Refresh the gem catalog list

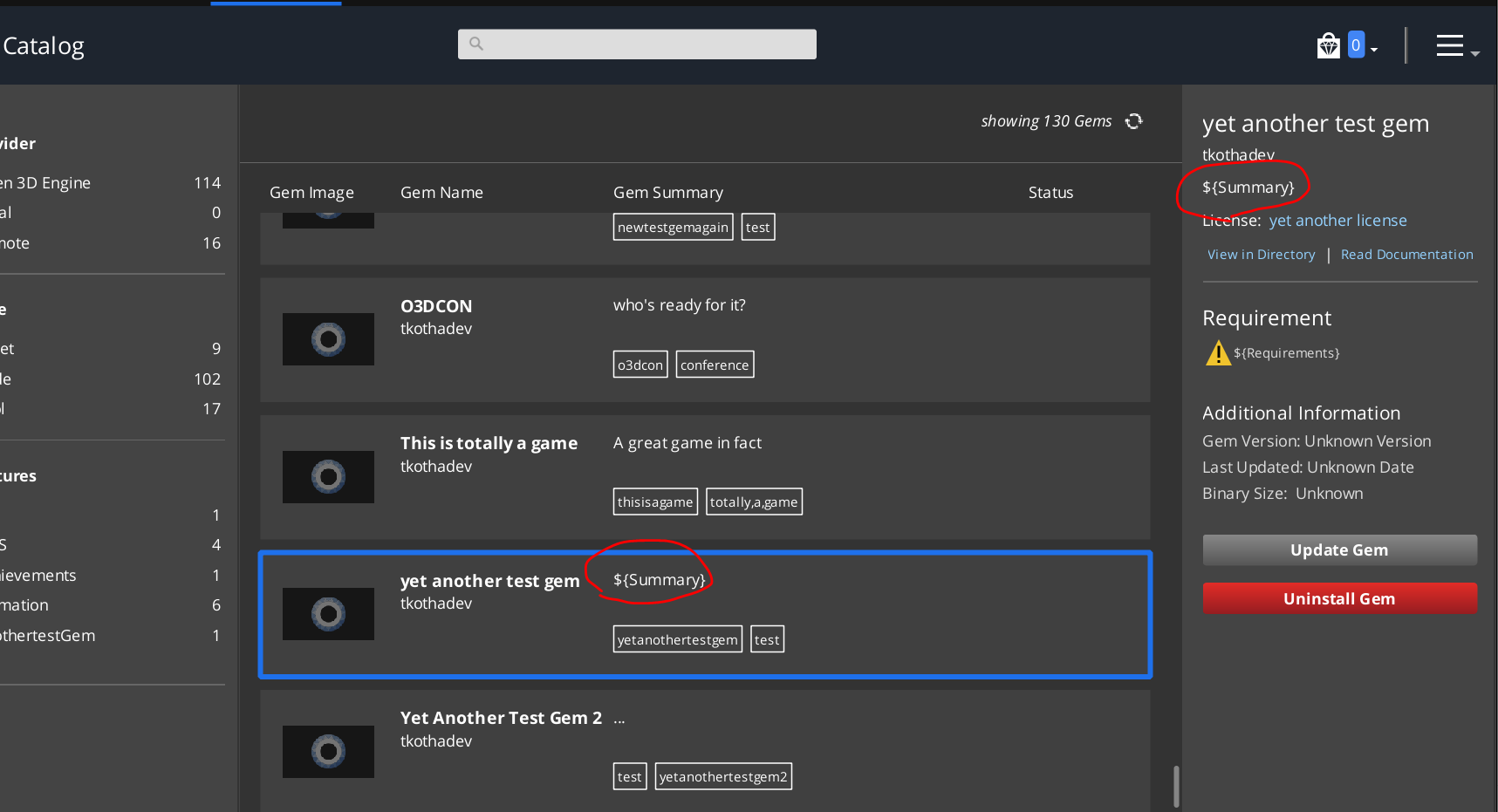pos(1133,121)
